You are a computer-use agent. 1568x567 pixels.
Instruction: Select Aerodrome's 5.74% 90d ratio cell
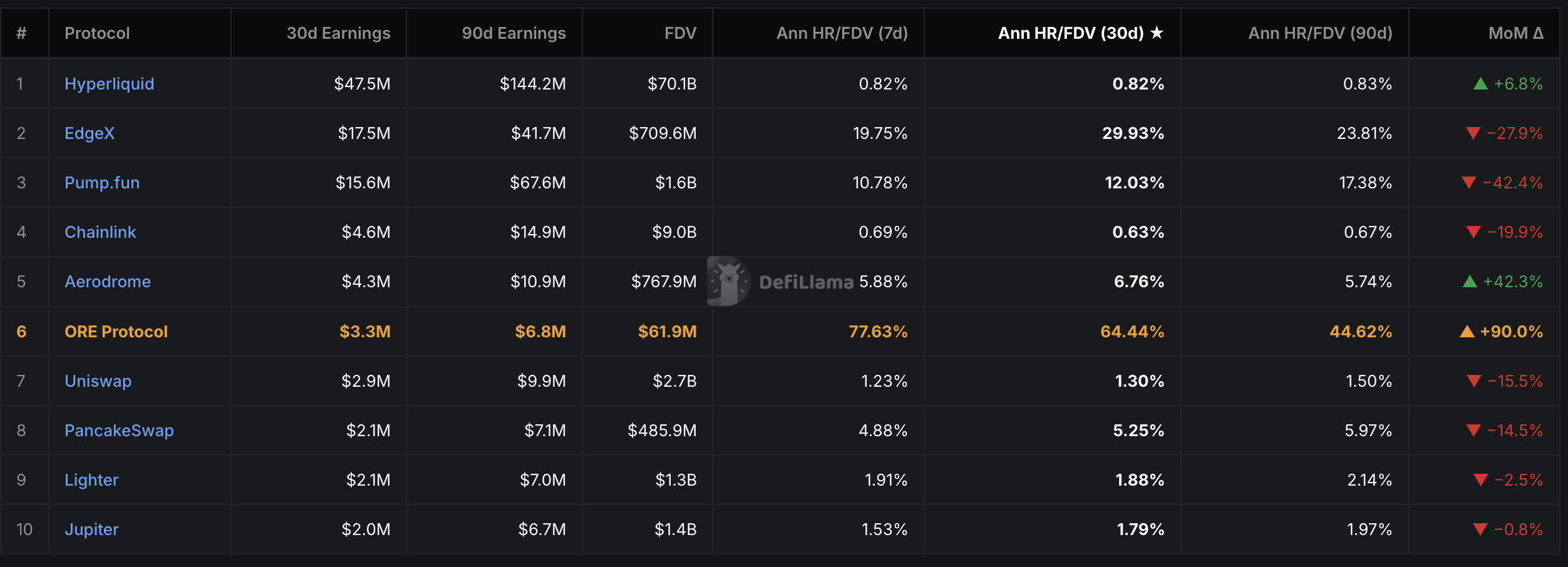tap(1295, 282)
